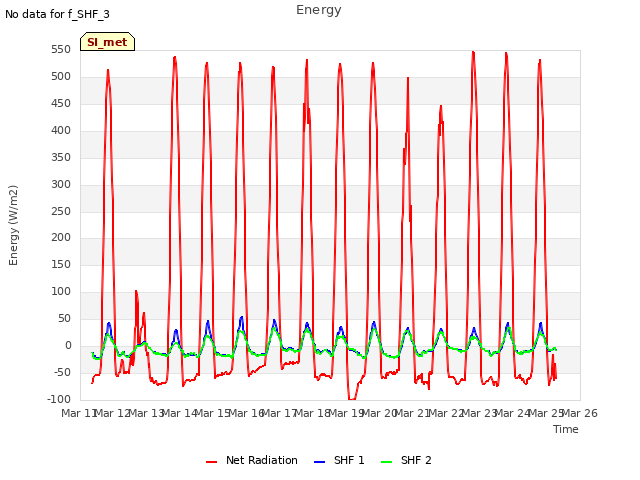Viewport: 640px width, 480px height.
Task: Click the Mar 18 x-axis date label
Action: coord(313,413)
